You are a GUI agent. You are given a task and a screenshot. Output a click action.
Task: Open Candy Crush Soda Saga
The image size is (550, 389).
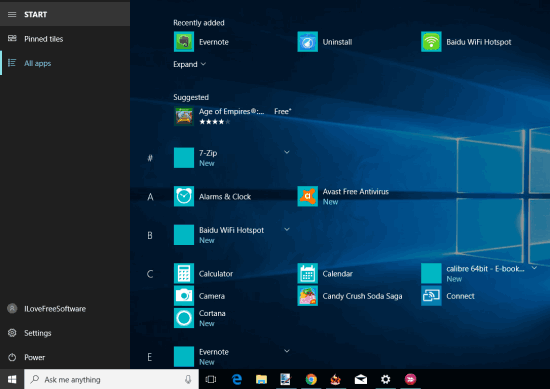coord(350,296)
